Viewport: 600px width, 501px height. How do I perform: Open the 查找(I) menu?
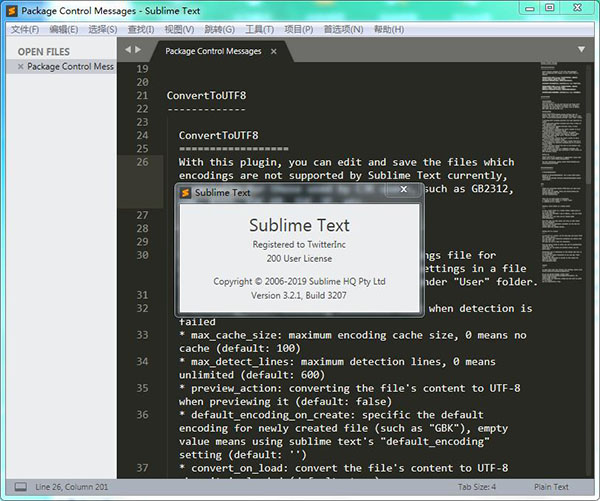click(x=141, y=29)
